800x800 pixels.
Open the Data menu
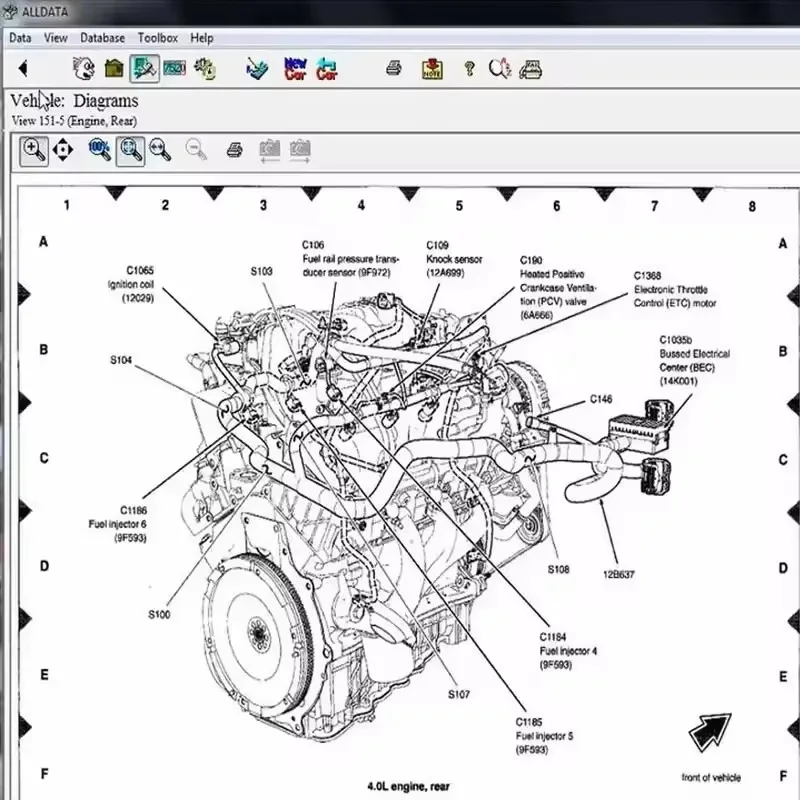click(19, 37)
